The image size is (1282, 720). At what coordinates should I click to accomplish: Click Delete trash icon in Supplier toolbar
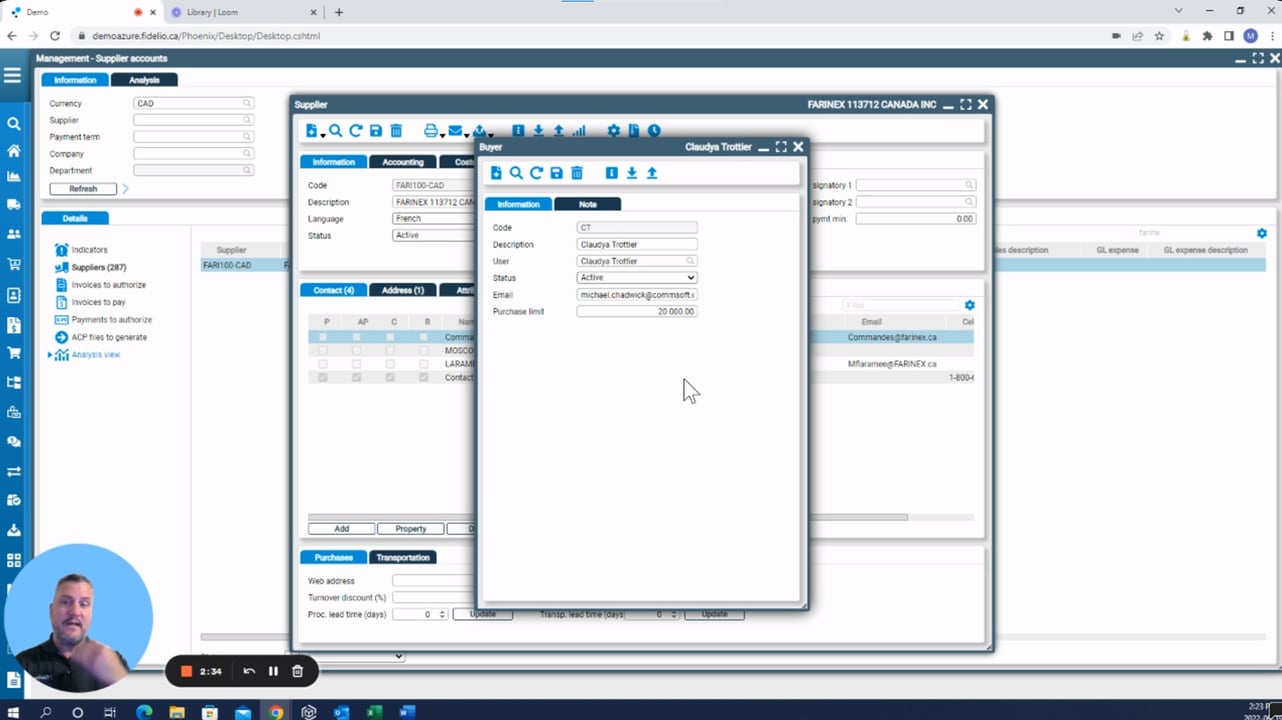click(396, 131)
